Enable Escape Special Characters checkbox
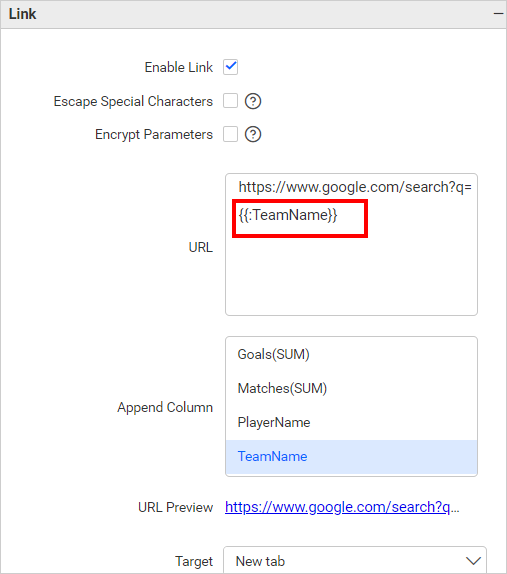507x574 pixels. click(x=231, y=101)
